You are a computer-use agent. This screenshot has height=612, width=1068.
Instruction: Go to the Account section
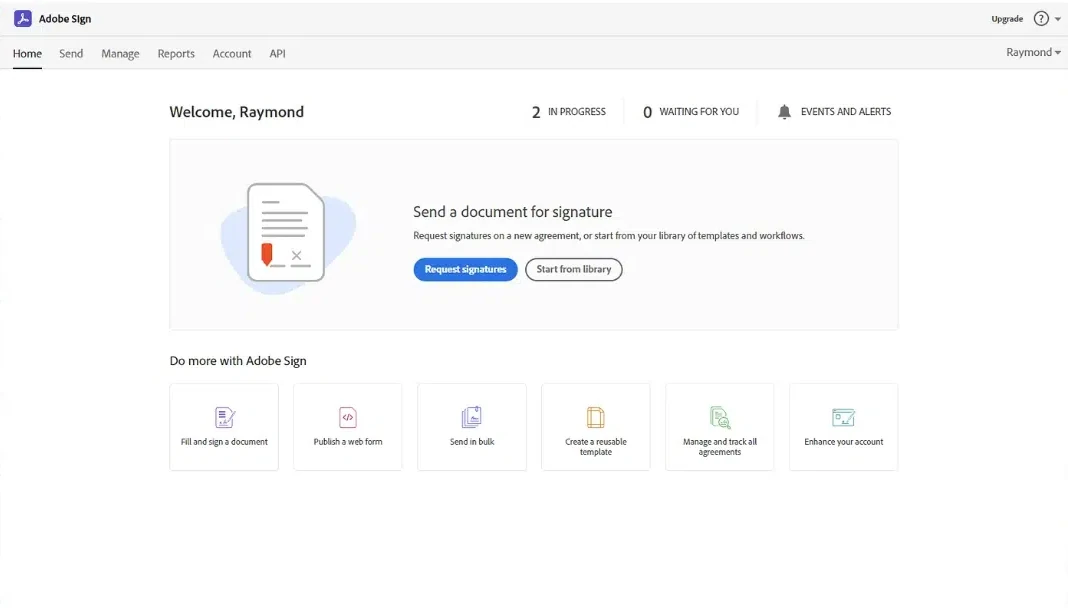[231, 53]
